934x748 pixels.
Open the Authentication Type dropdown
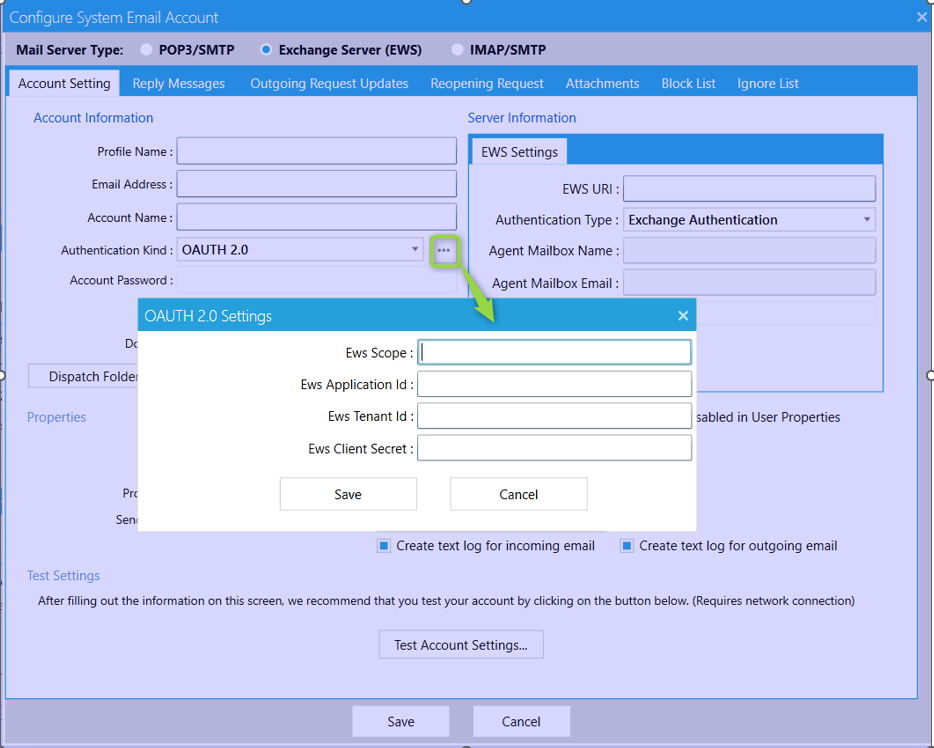click(749, 220)
